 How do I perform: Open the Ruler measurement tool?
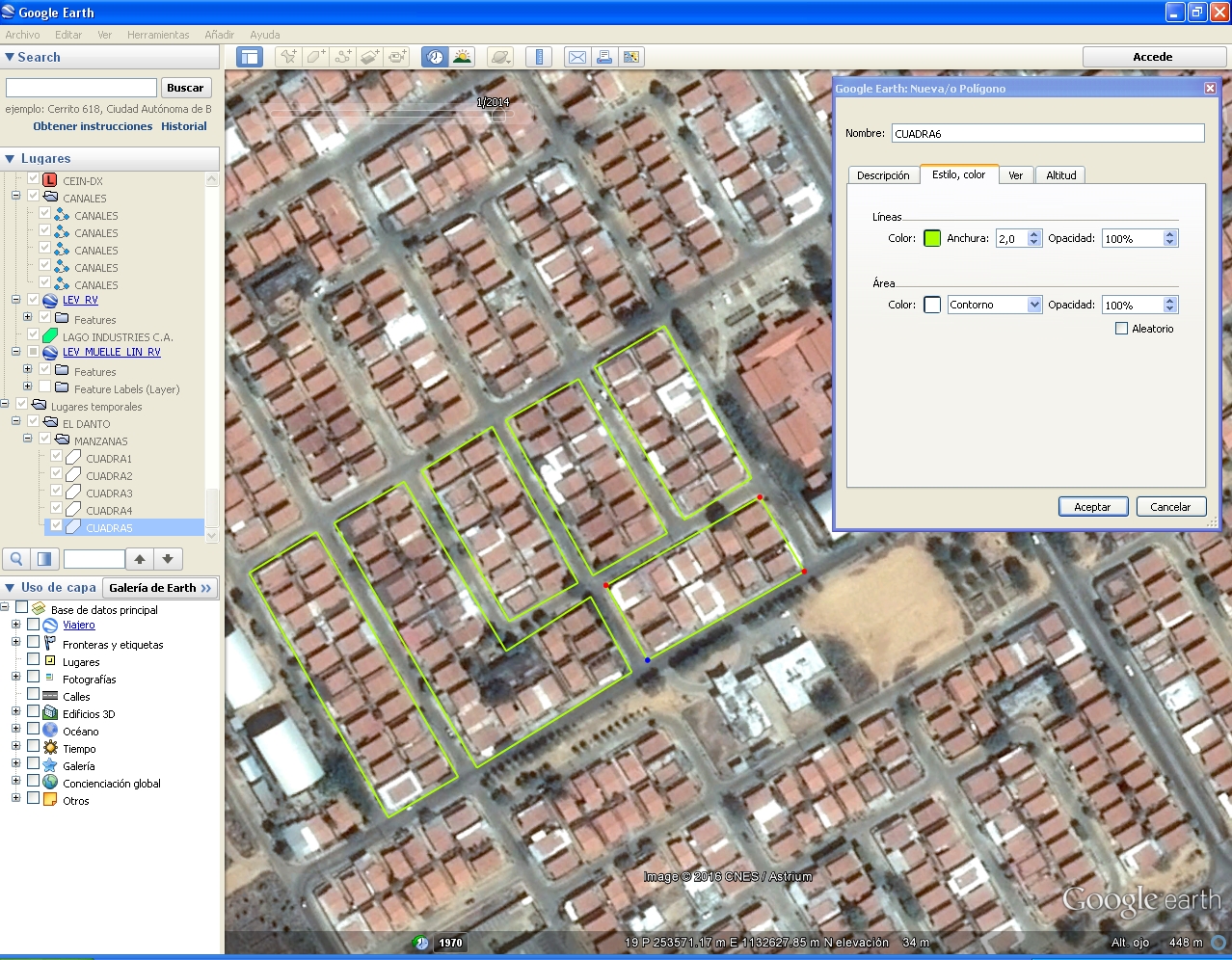click(538, 57)
